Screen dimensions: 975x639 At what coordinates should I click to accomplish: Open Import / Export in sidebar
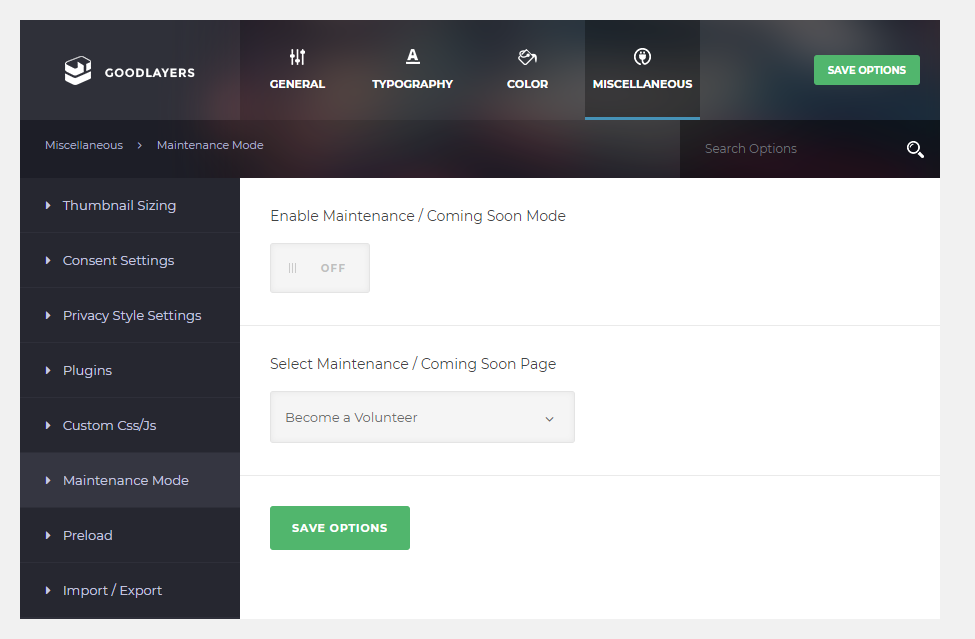click(130, 591)
